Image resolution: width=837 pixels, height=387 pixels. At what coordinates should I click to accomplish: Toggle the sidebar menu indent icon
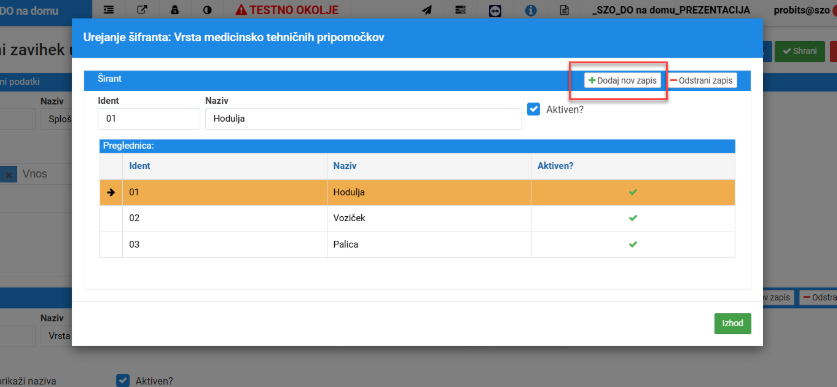click(109, 10)
